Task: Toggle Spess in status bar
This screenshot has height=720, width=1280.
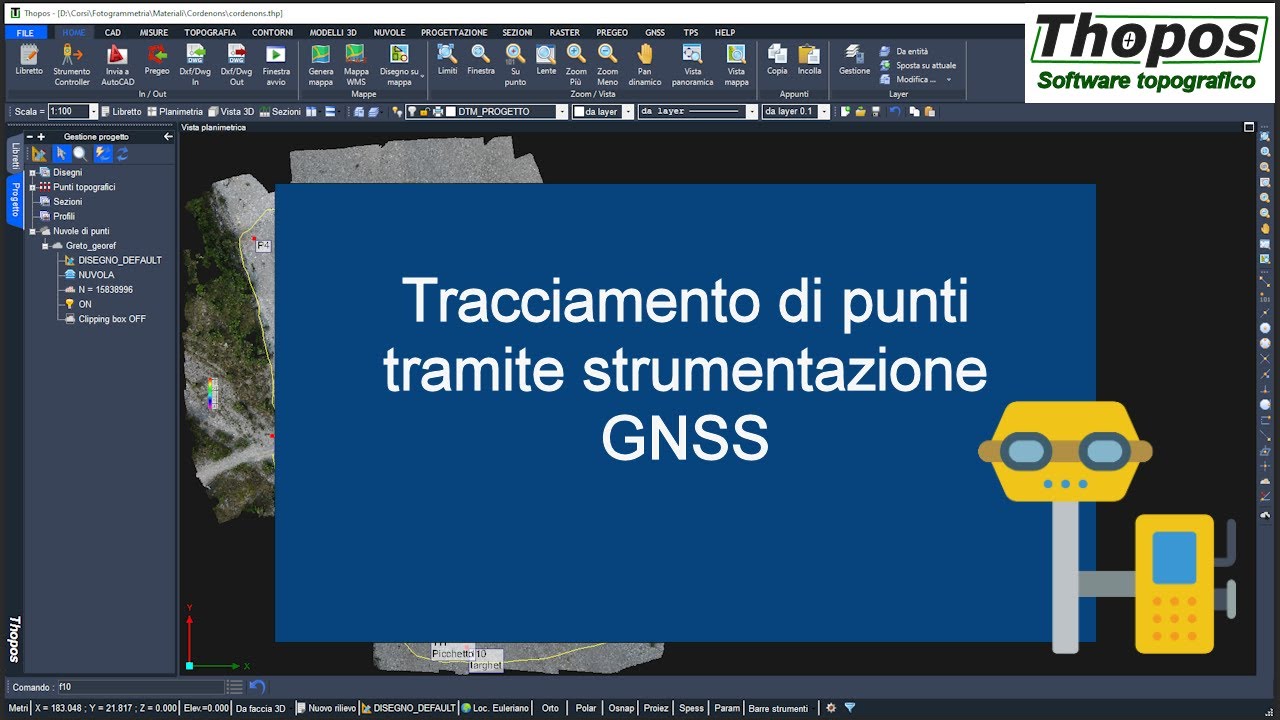Action: pos(691,708)
